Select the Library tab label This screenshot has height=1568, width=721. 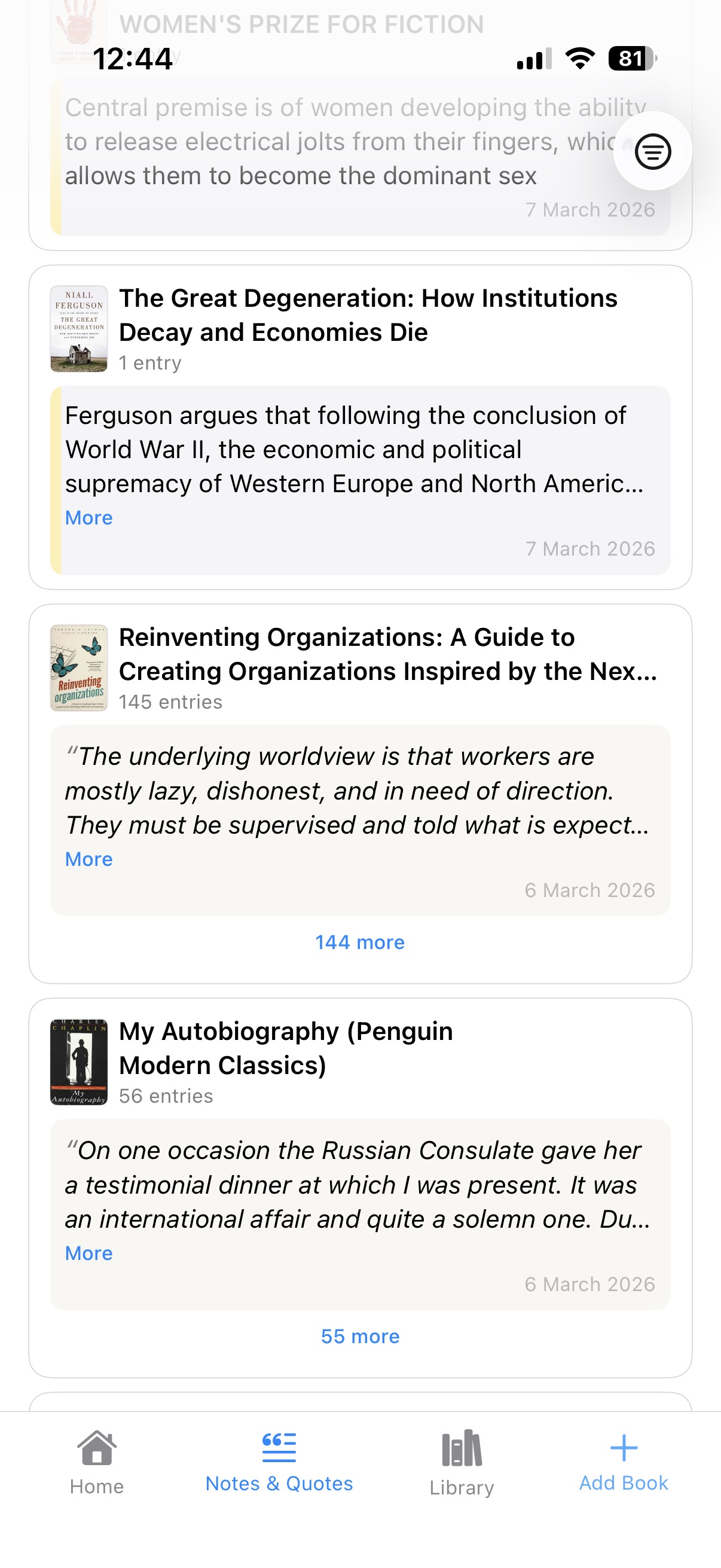point(461,1487)
